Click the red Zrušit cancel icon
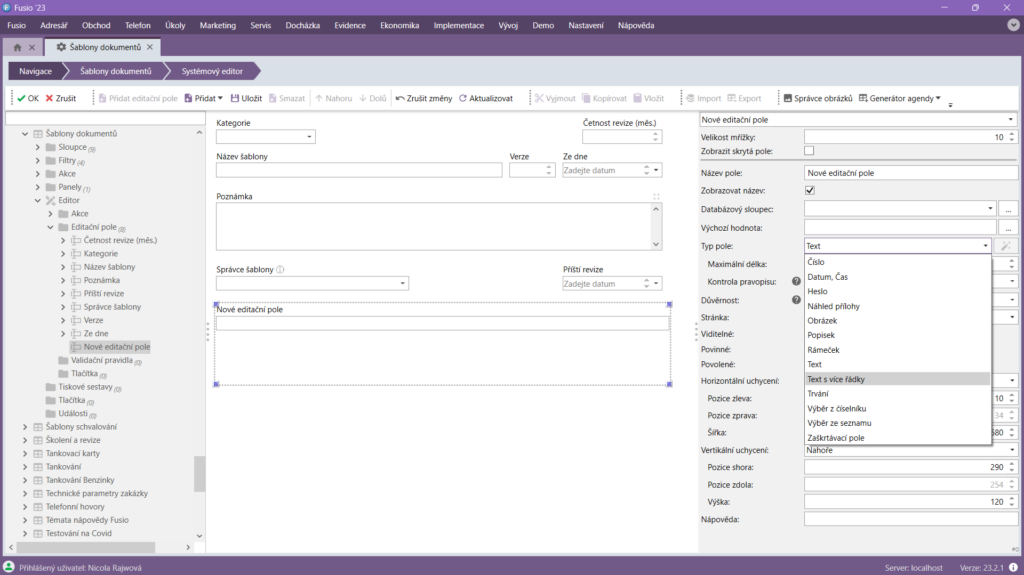1024x575 pixels. (49, 99)
